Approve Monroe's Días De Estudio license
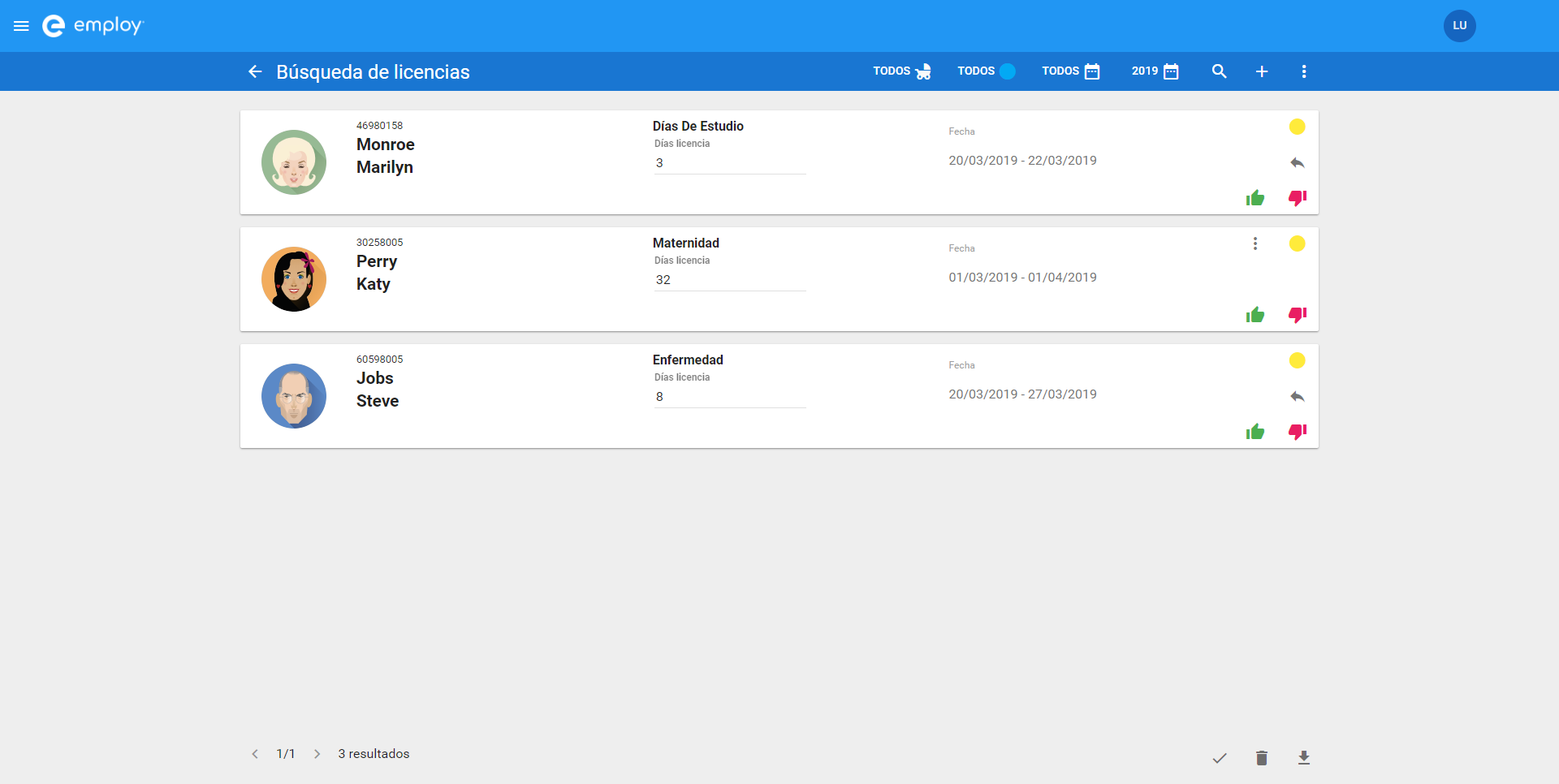Screen dimensions: 1559x784 tap(1255, 198)
